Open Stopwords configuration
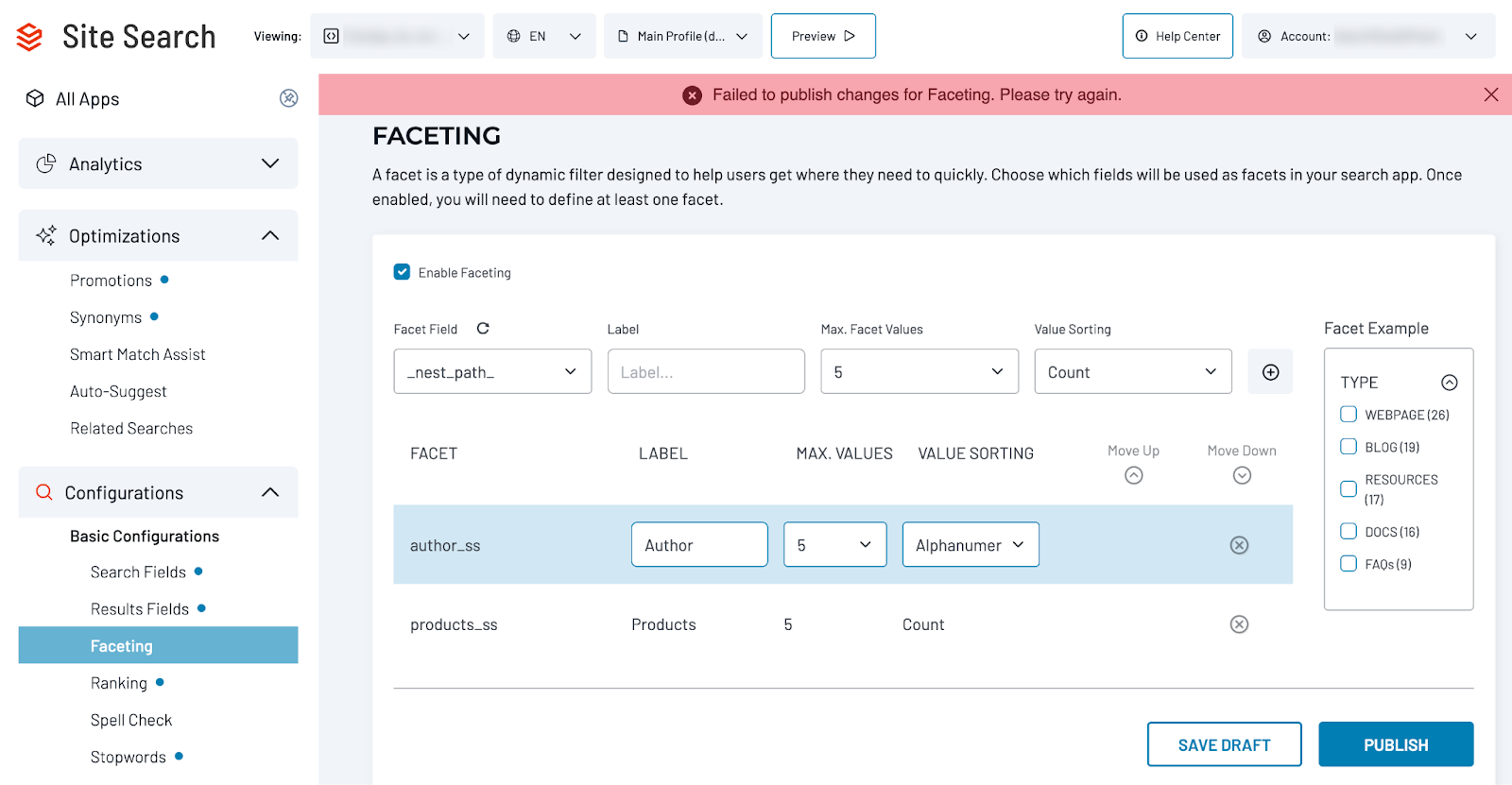Image resolution: width=1512 pixels, height=785 pixels. [x=129, y=757]
